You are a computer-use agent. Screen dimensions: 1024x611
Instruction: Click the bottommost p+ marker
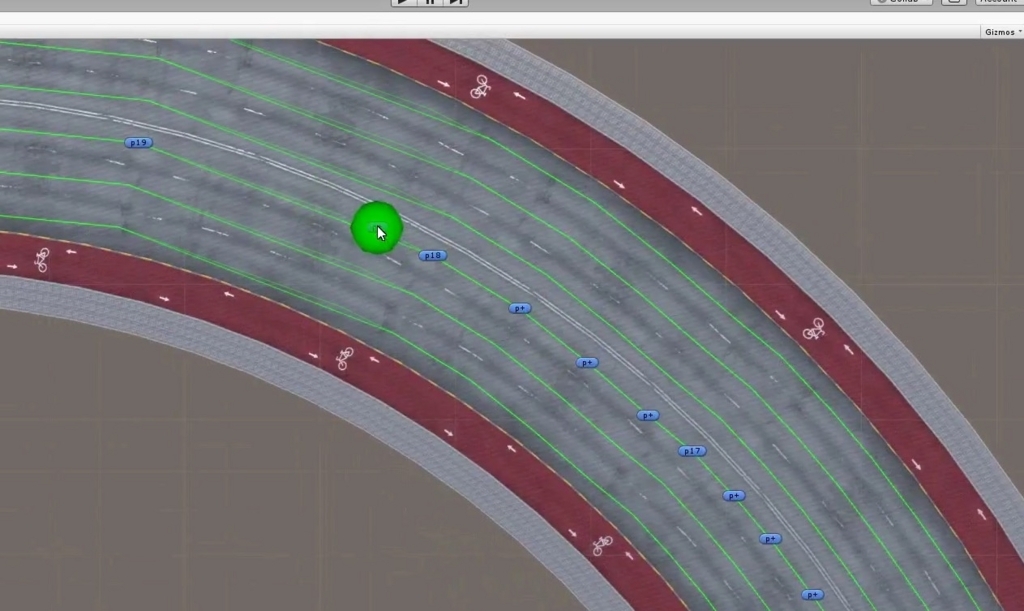pos(812,595)
